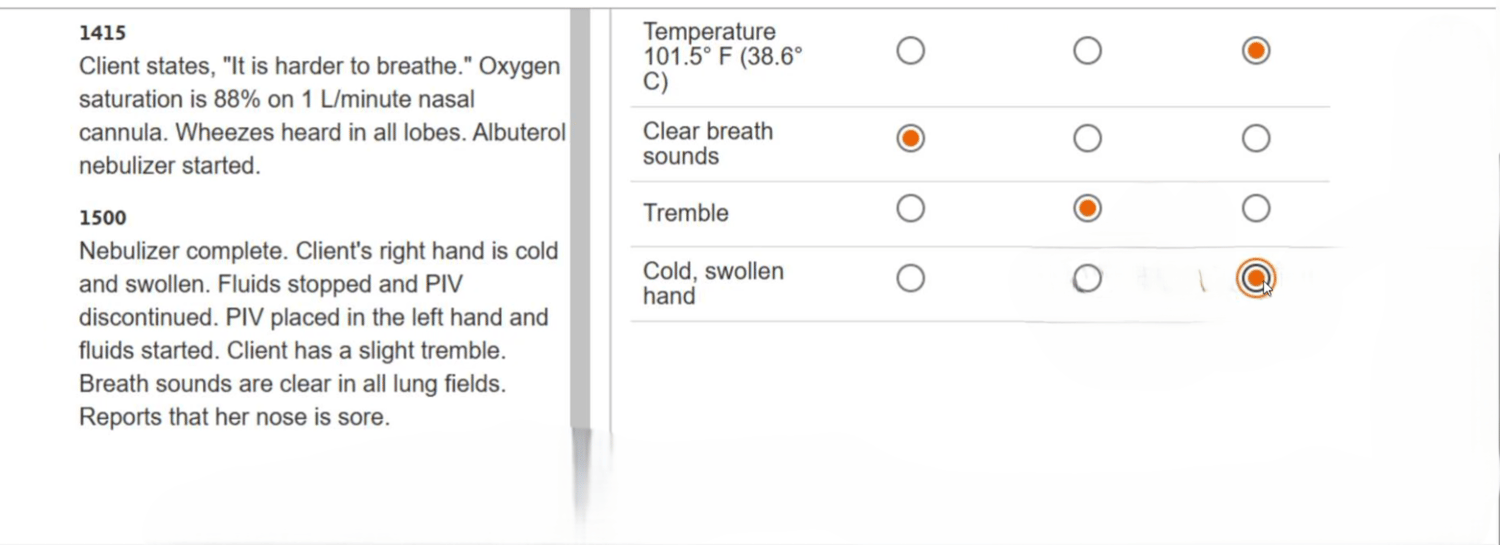The height and width of the screenshot is (545, 1500).
Task: Click selected first radio for Clear breath sounds
Action: point(910,138)
